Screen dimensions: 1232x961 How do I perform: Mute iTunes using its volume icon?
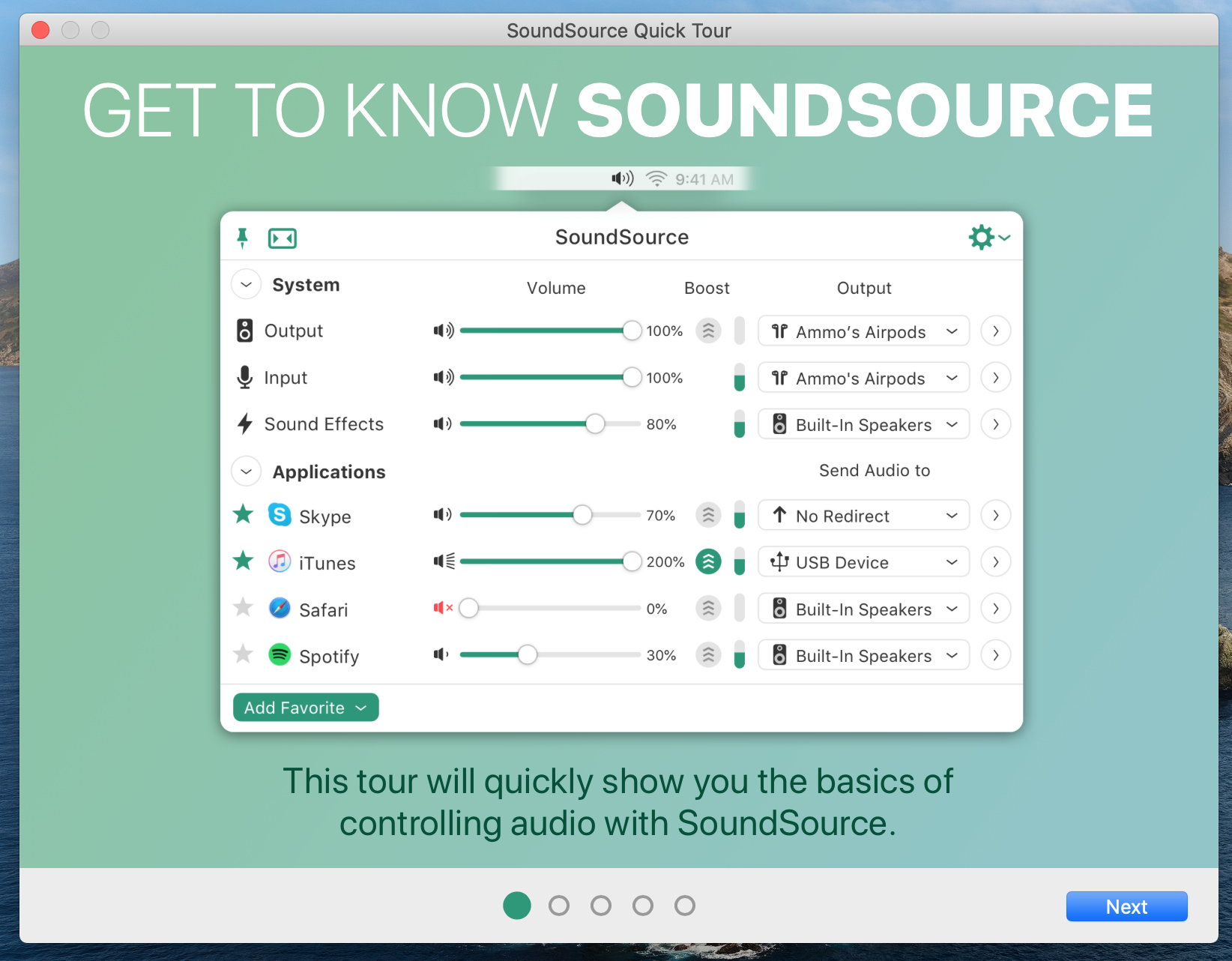[444, 561]
